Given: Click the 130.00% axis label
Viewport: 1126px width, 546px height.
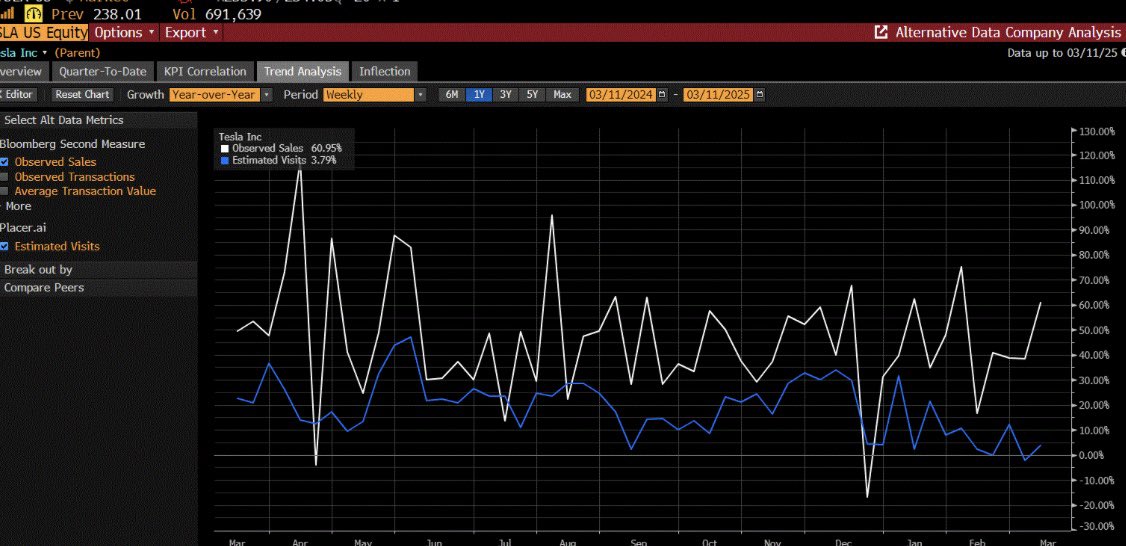Looking at the screenshot, I should [x=1096, y=131].
